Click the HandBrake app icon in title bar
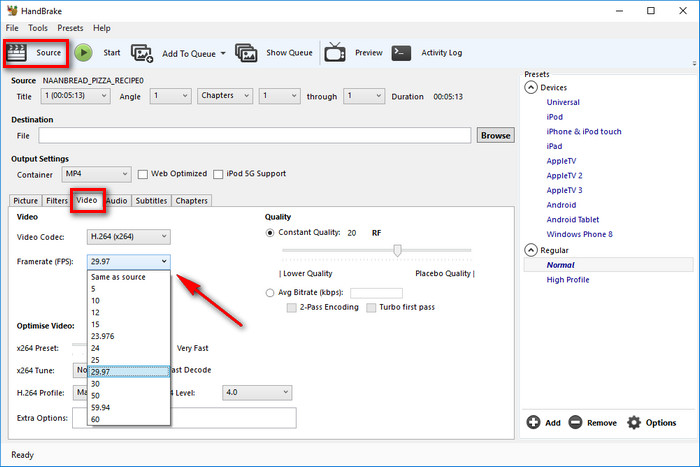Viewport: 700px width, 467px height. [12, 10]
